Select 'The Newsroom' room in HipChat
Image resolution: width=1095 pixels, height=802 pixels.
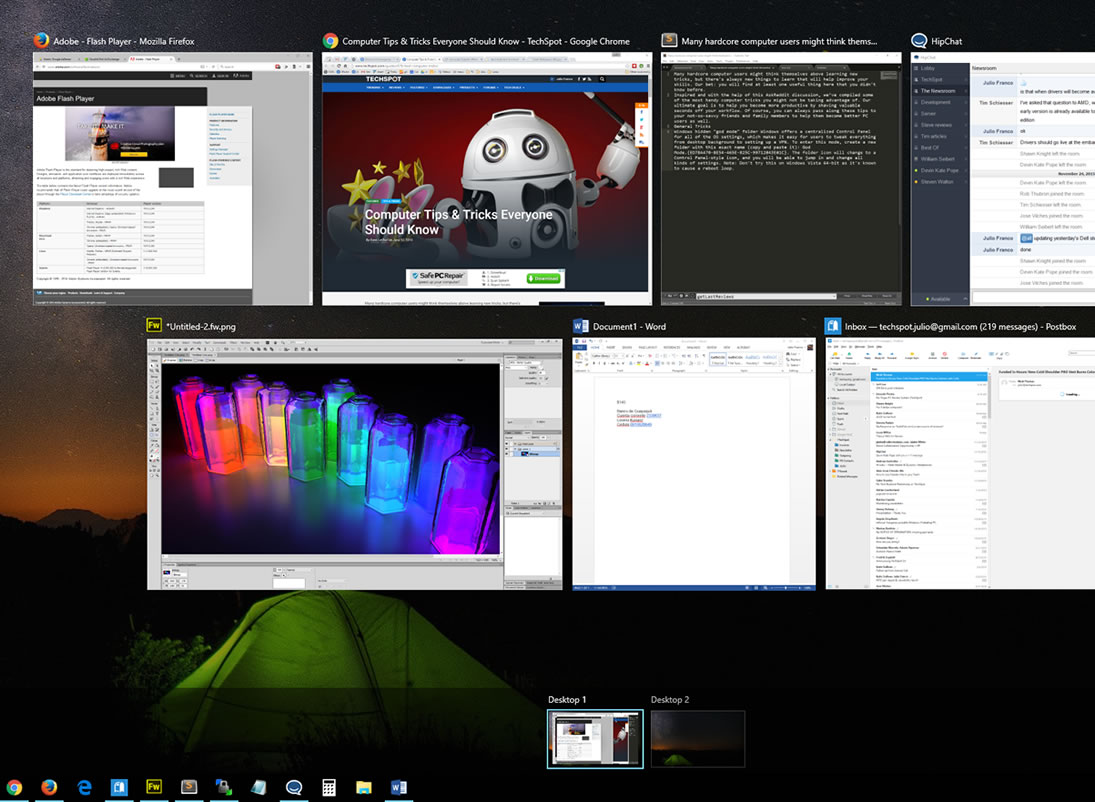tap(939, 91)
